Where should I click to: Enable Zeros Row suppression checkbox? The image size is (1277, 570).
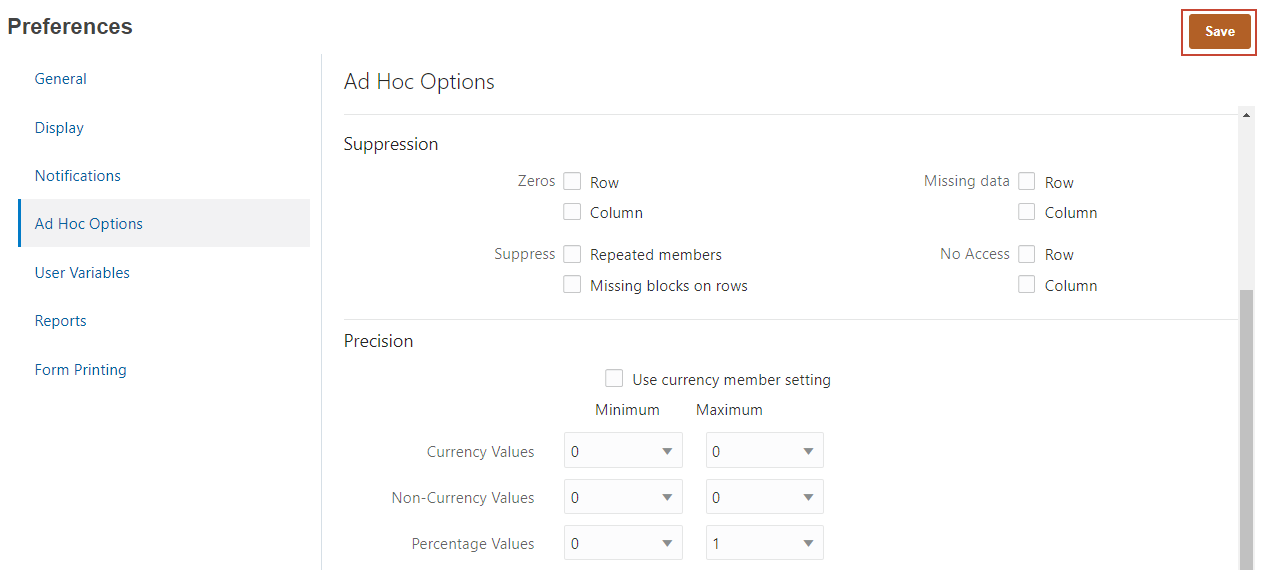point(572,182)
